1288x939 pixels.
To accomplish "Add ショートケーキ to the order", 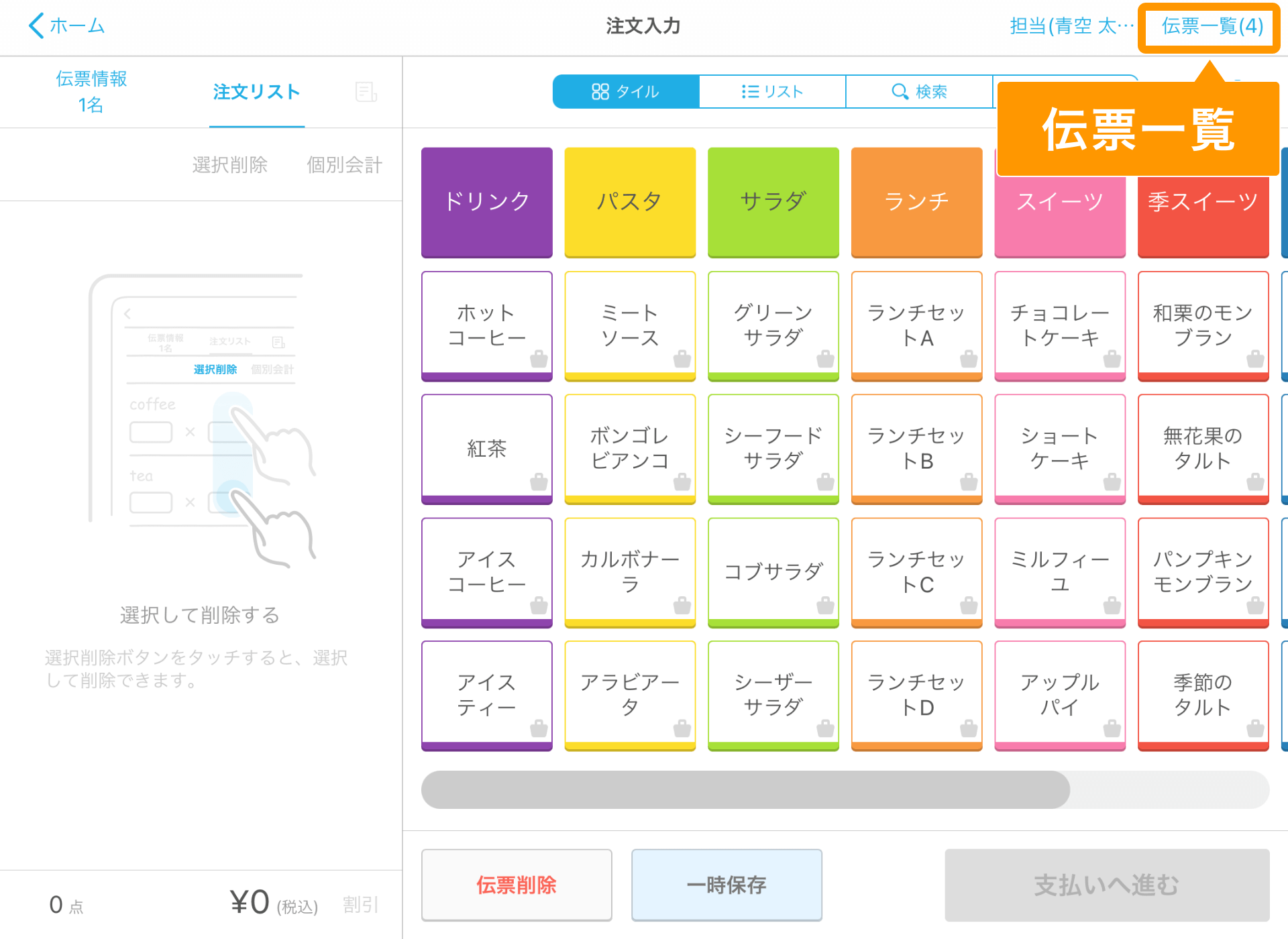I will tap(1060, 449).
